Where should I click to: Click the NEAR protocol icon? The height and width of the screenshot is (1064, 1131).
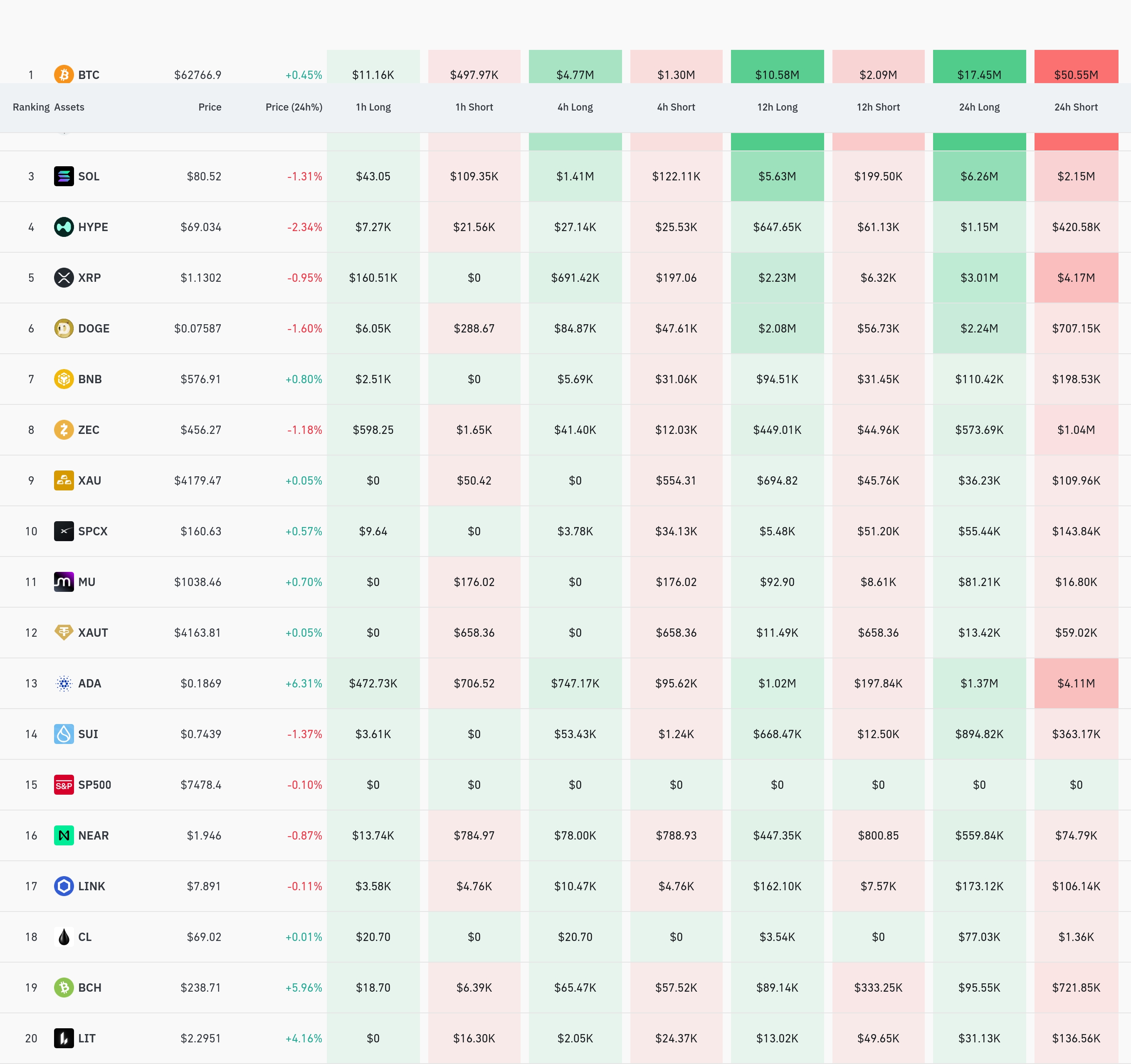(64, 835)
